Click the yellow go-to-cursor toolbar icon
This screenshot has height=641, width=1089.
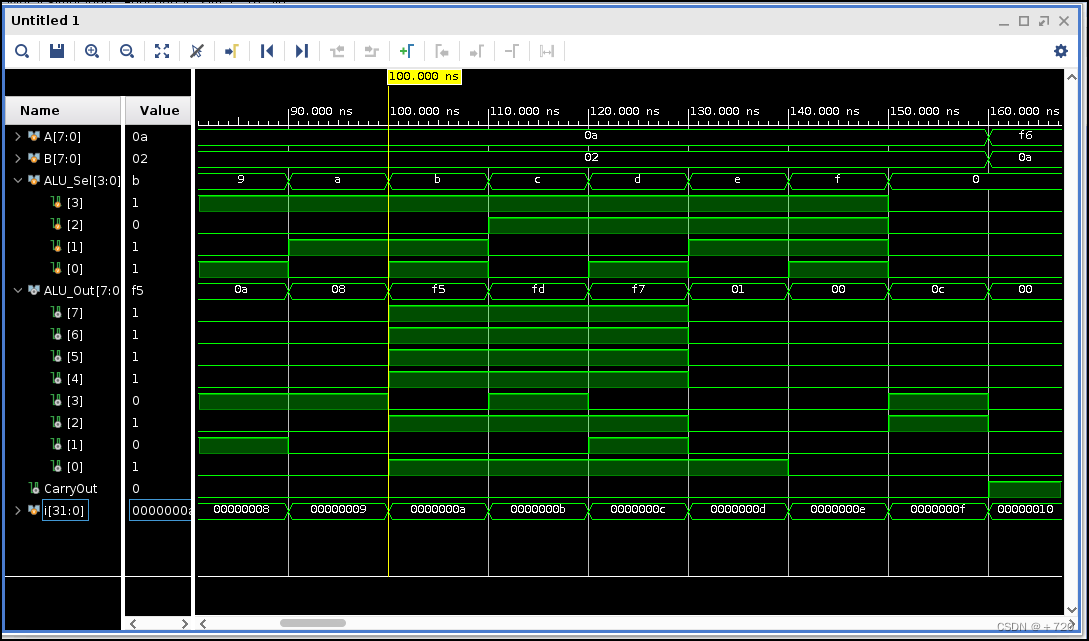click(x=232, y=51)
